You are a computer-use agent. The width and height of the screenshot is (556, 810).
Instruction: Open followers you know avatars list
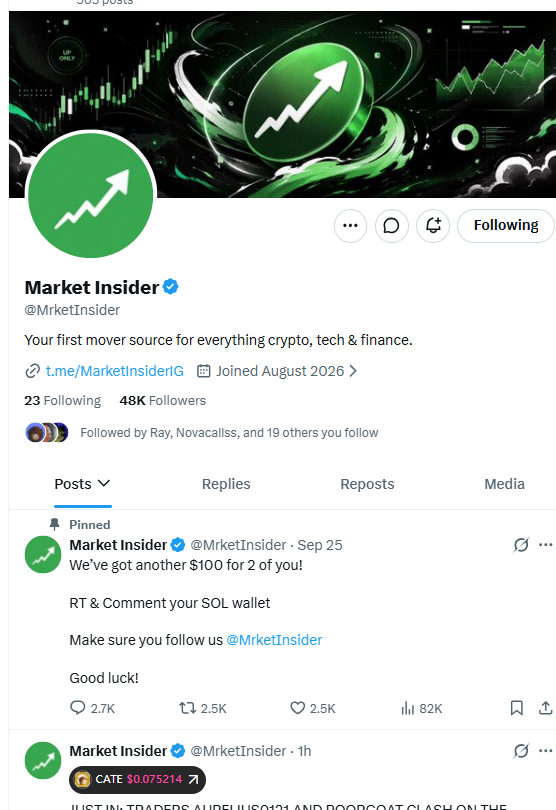pos(47,432)
